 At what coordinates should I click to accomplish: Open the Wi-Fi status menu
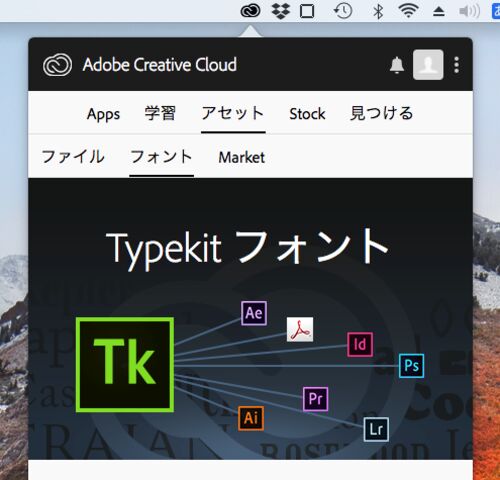click(409, 11)
